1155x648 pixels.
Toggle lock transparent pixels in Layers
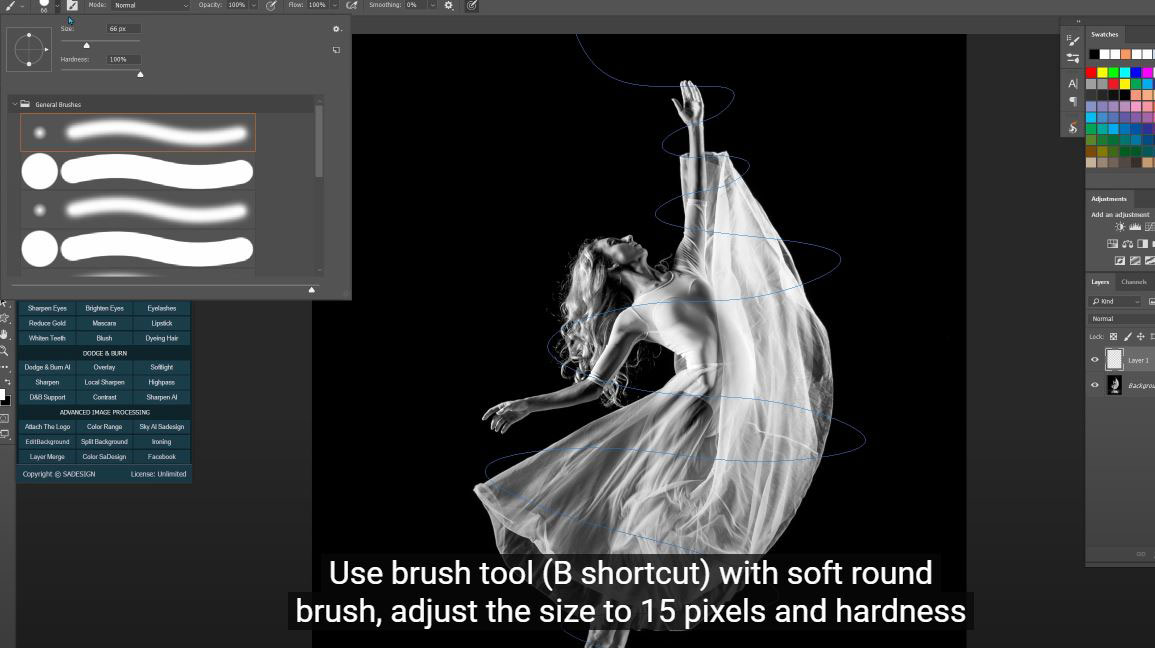pos(1113,337)
